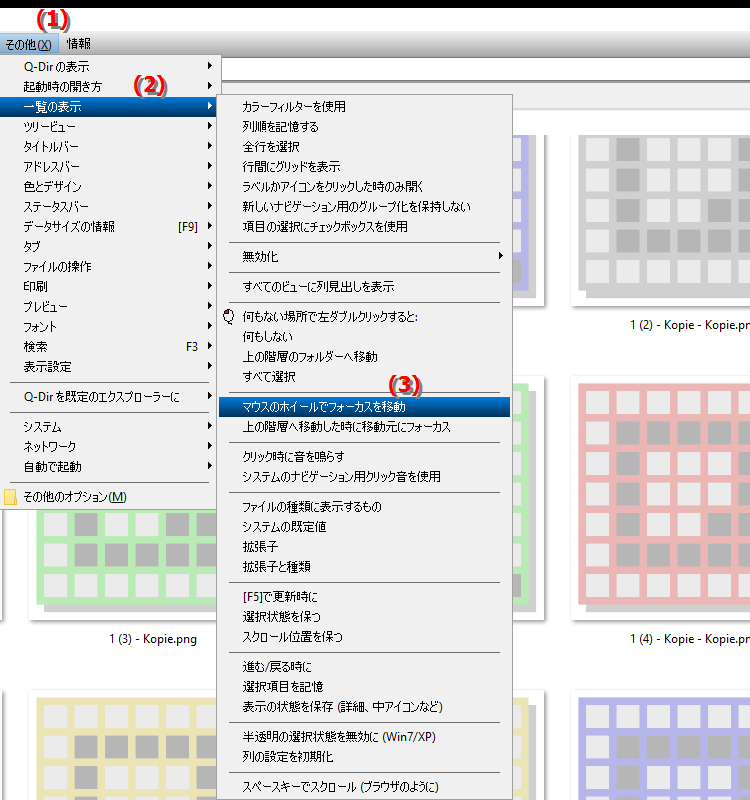
Task: Open the フォント submenu
Action: 110,327
